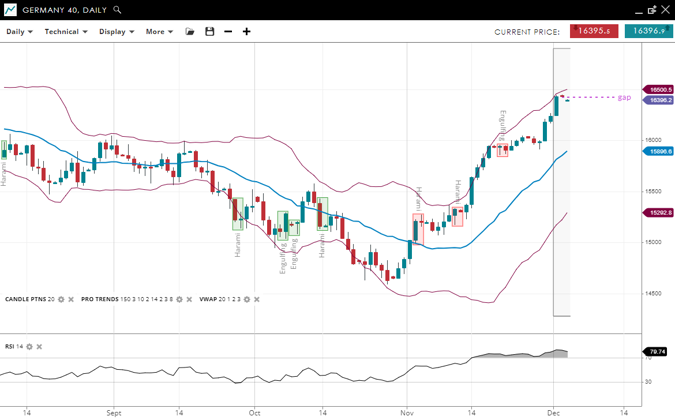The height and width of the screenshot is (420, 675).
Task: Click the teal buy price 16396.9 button
Action: click(648, 31)
